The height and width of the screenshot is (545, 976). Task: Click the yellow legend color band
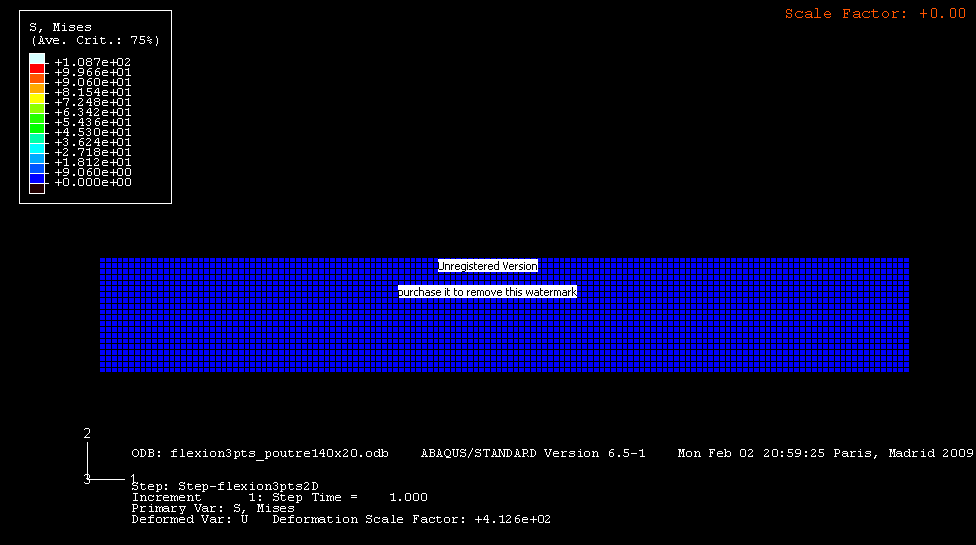pyautogui.click(x=37, y=99)
